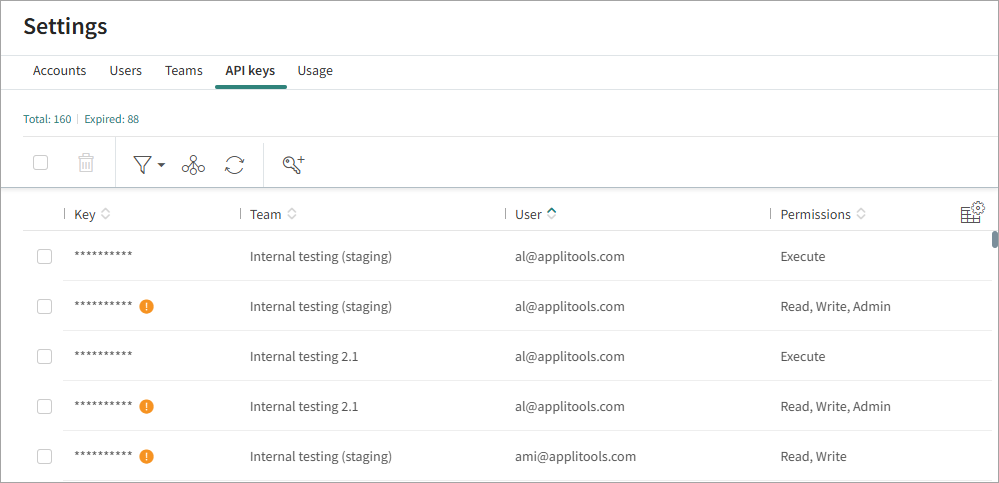Image resolution: width=999 pixels, height=483 pixels.
Task: Refresh the API keys list
Action: (234, 164)
